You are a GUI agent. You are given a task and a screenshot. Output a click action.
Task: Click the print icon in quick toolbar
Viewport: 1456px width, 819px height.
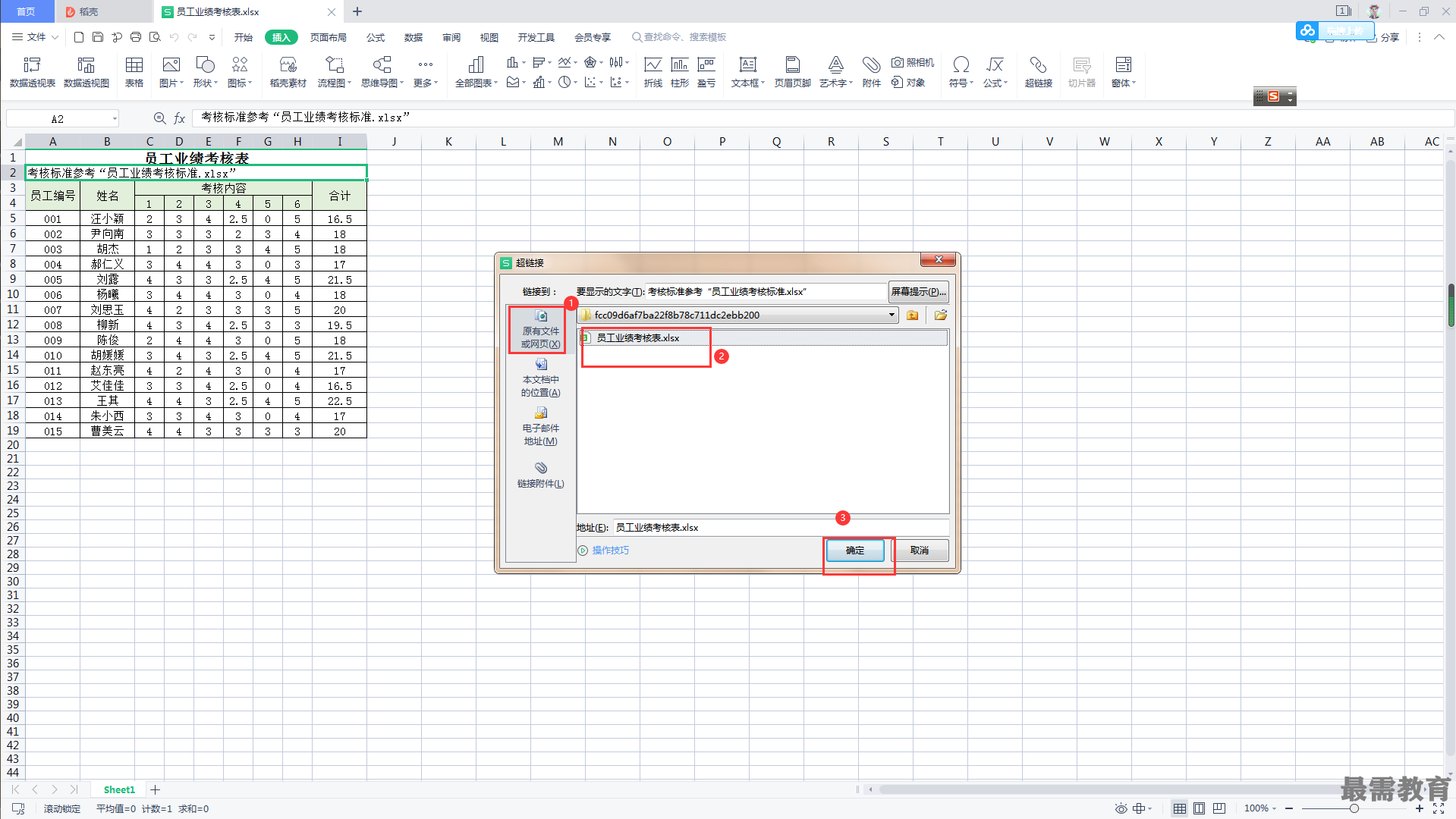136,37
